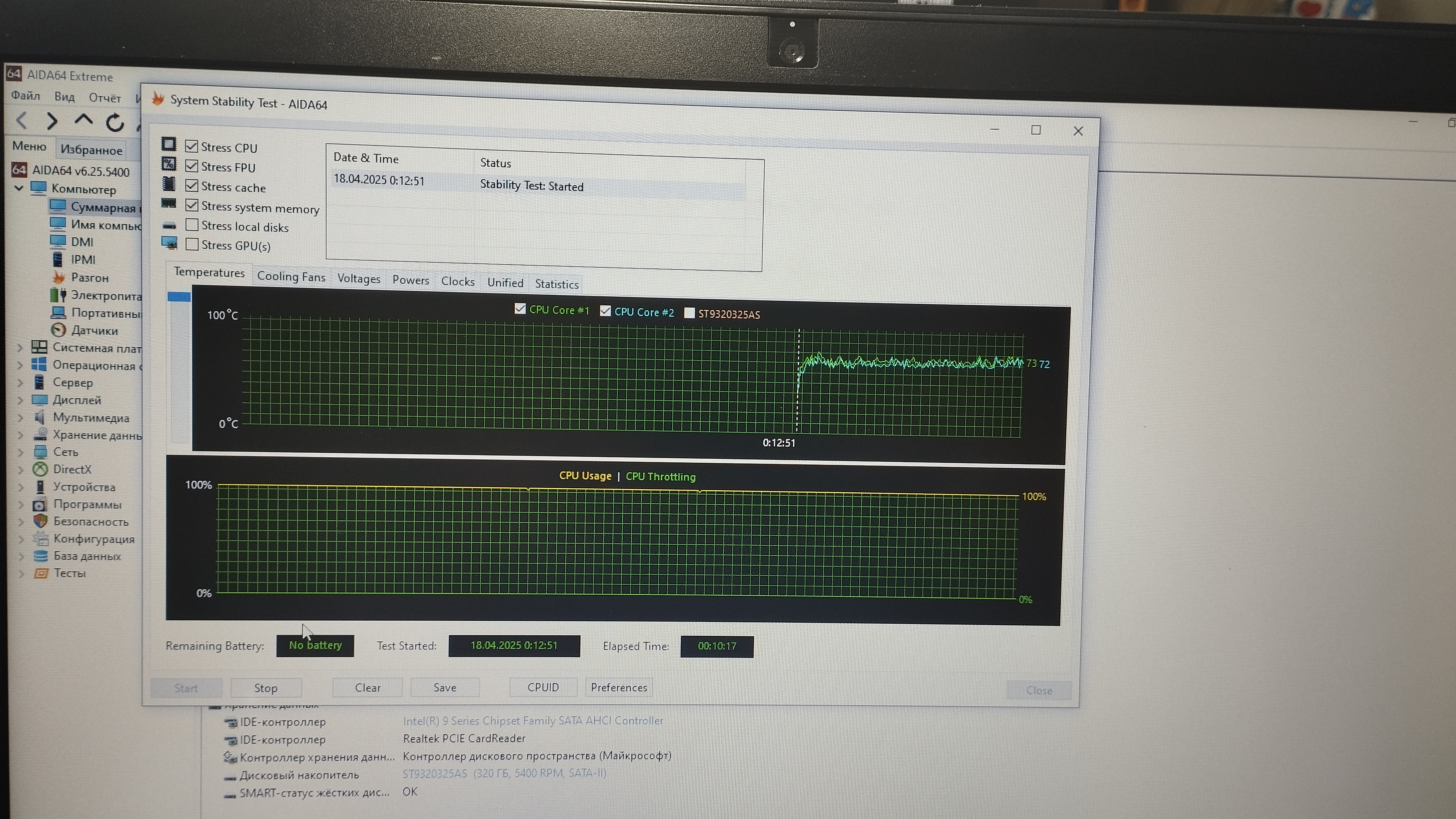Expand the Сервер tree node
1456x819 pixels.
tap(20, 382)
